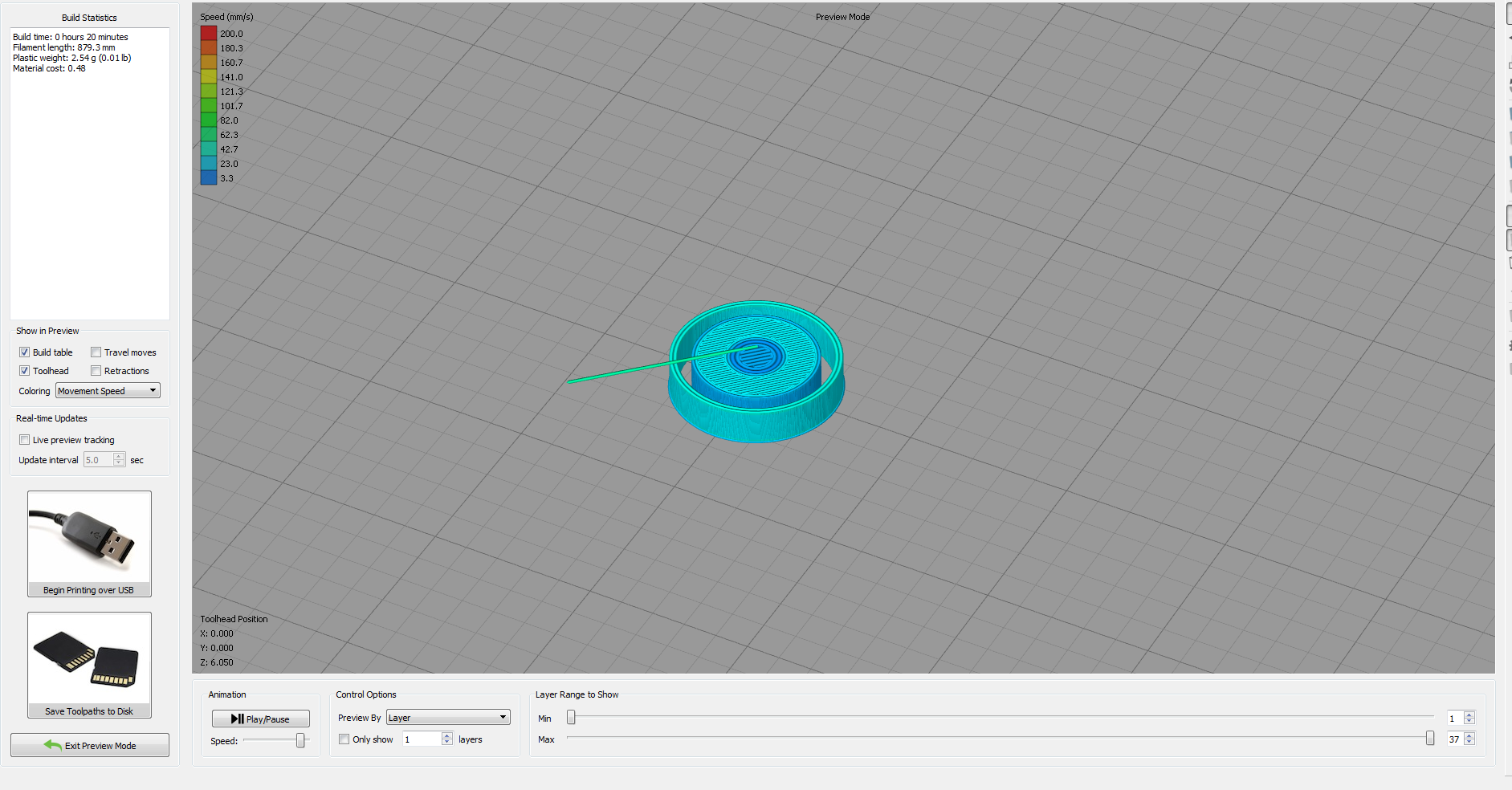Viewport: 1512px width, 790px height.
Task: Save toolpaths using the SD card button
Action: tap(89, 665)
